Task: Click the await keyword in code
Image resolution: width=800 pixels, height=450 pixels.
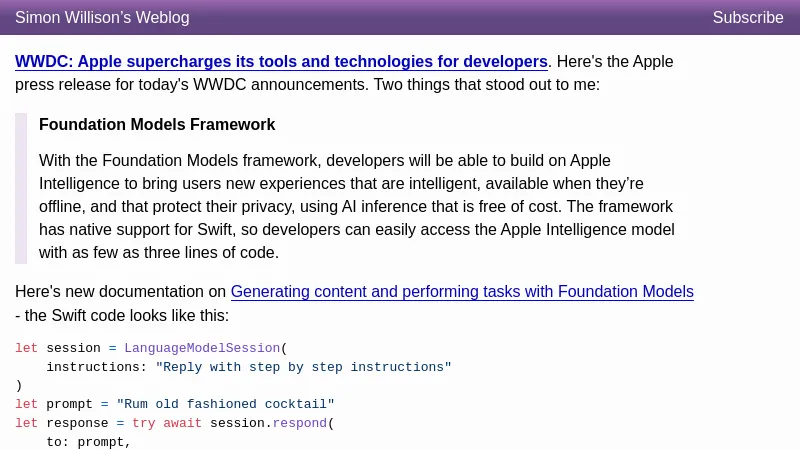Action: pyautogui.click(x=182, y=423)
